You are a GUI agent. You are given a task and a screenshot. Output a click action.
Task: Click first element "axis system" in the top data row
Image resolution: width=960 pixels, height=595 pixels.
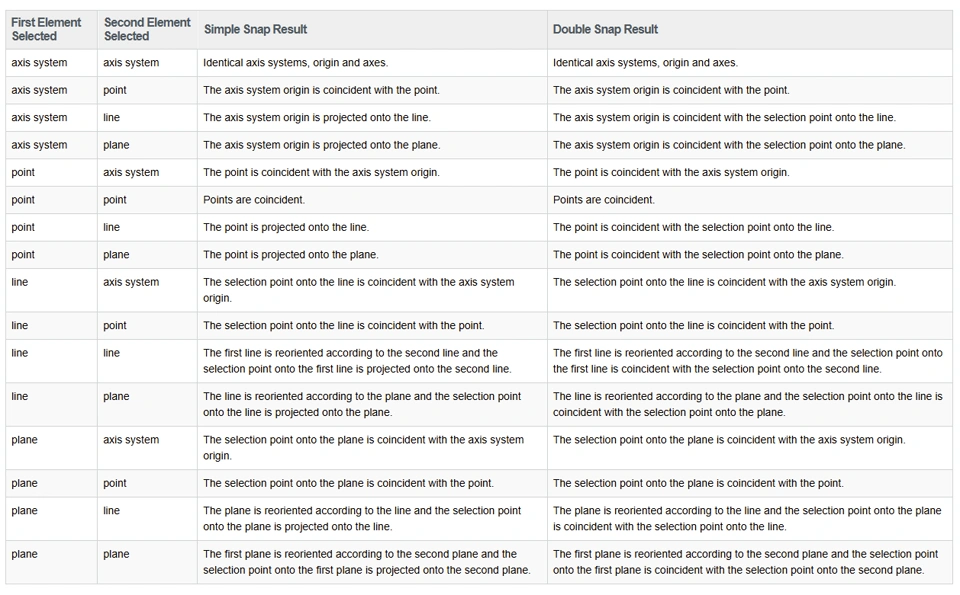pyautogui.click(x=39, y=62)
